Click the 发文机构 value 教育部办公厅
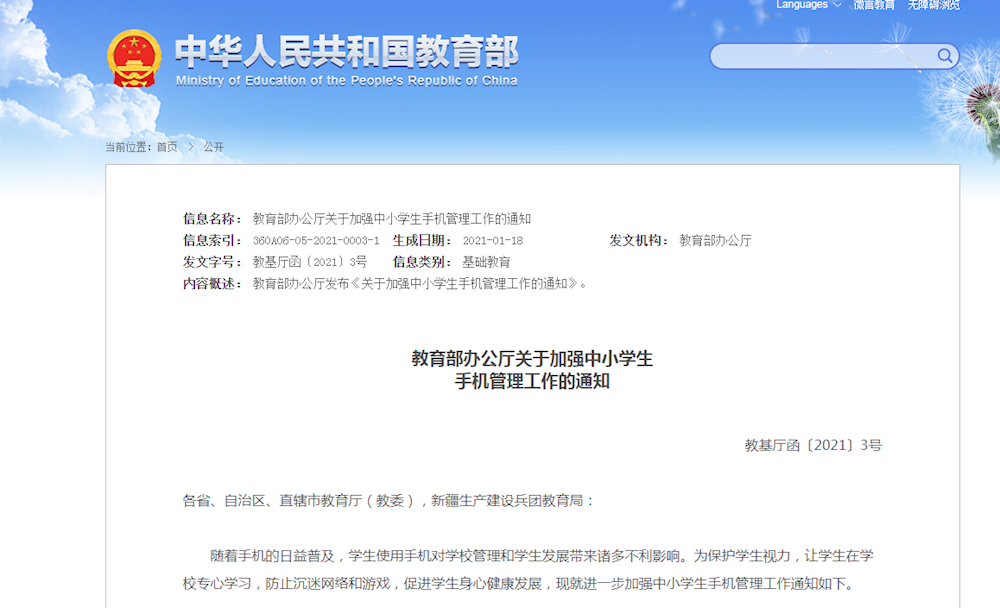1000x608 pixels. point(715,241)
